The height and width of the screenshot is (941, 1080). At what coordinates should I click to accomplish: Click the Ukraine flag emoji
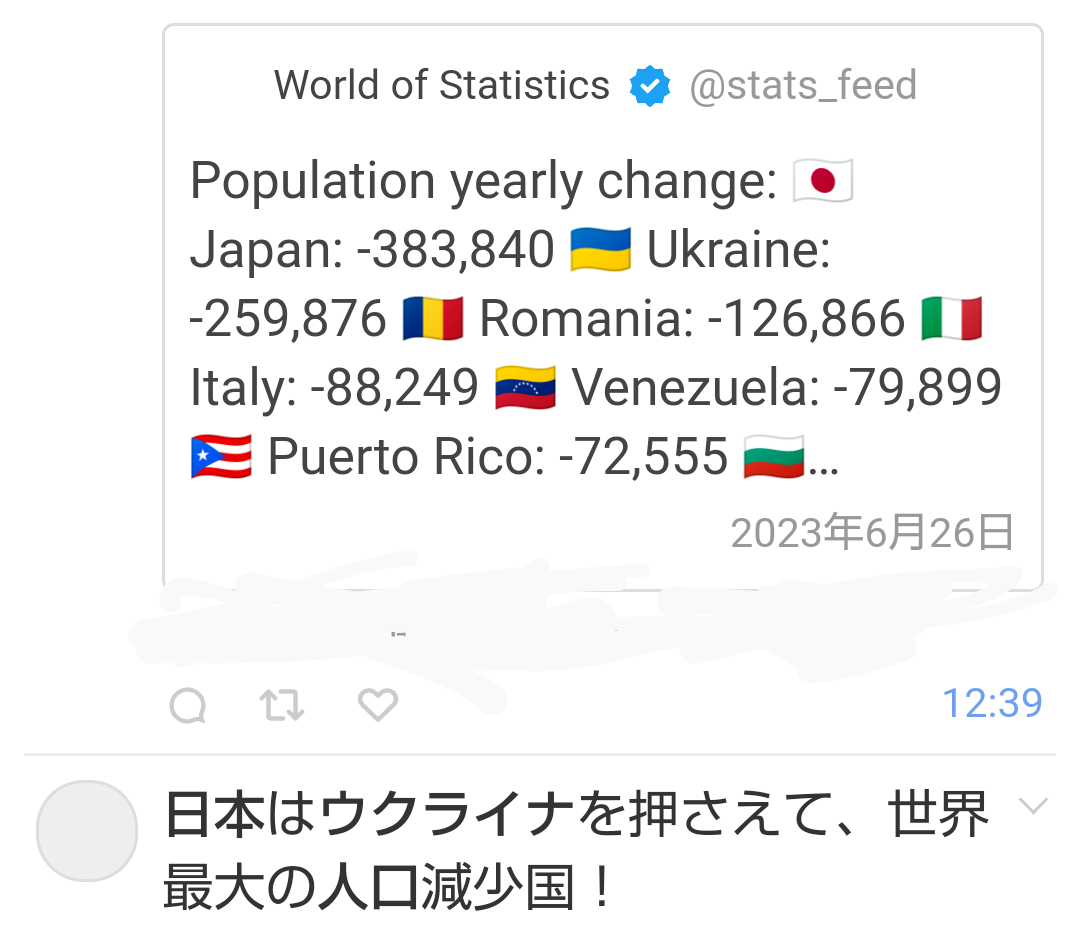tap(601, 249)
